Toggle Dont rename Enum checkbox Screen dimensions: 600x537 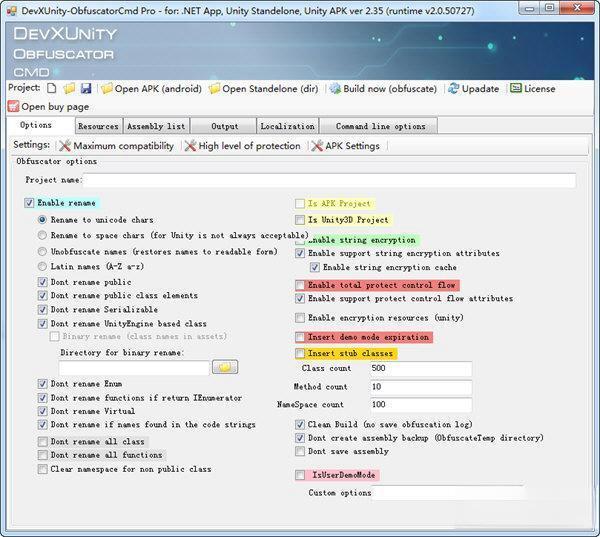(42, 384)
